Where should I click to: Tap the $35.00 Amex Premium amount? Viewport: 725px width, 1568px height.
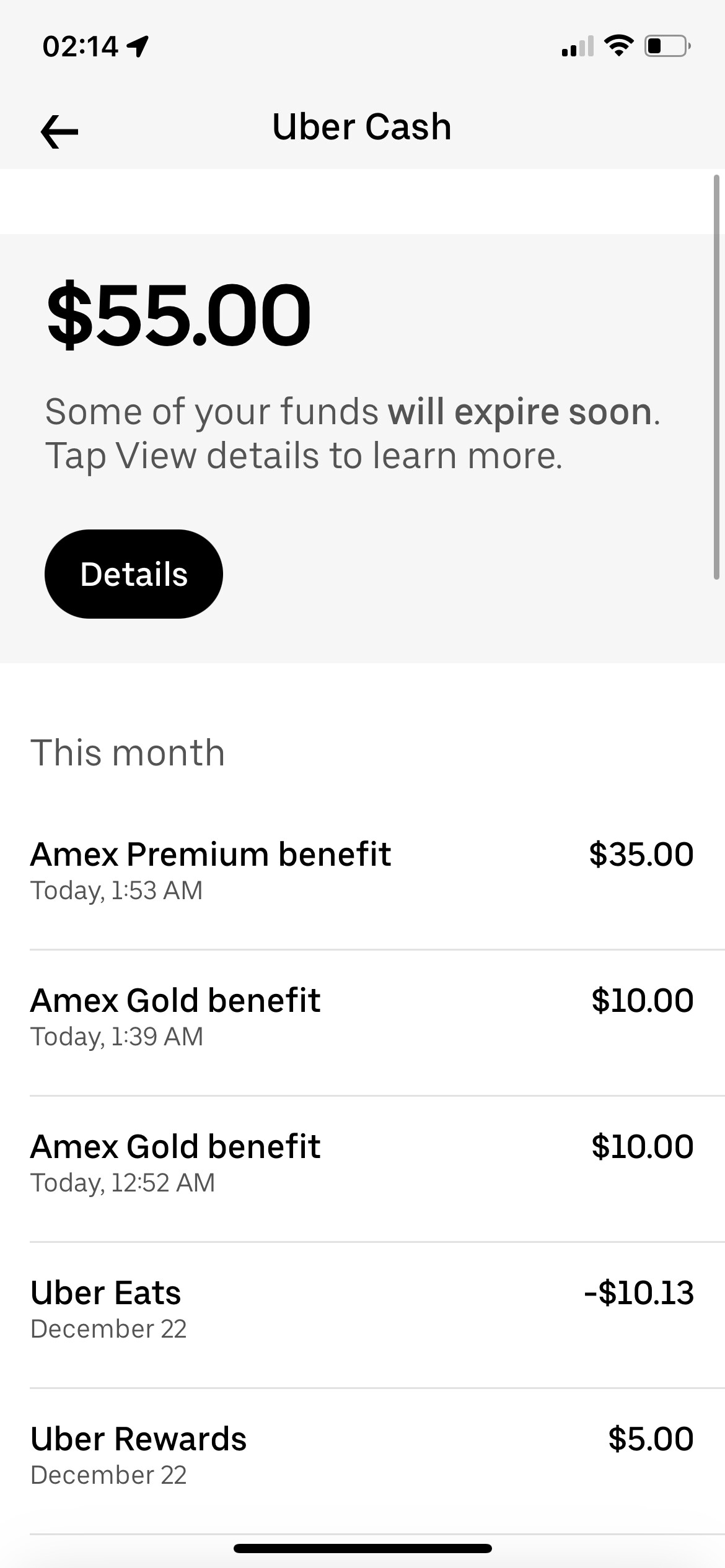(641, 855)
